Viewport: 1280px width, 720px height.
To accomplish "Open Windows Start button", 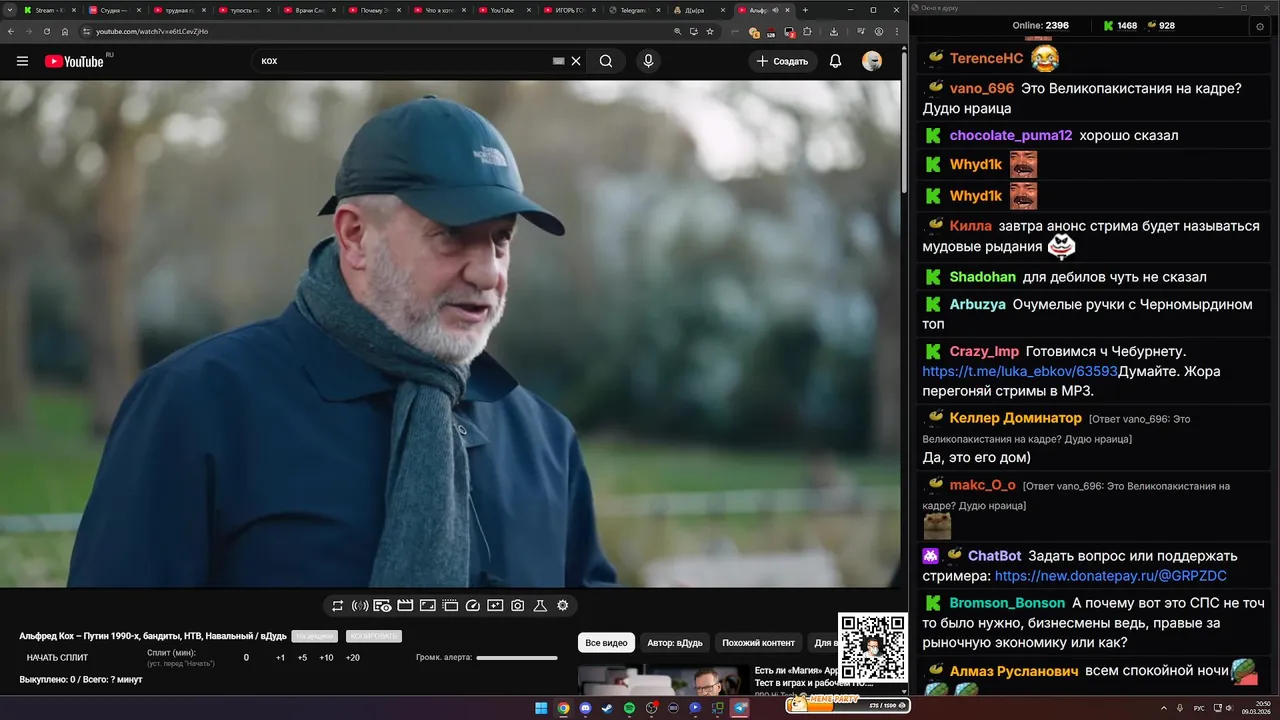I will coord(541,708).
